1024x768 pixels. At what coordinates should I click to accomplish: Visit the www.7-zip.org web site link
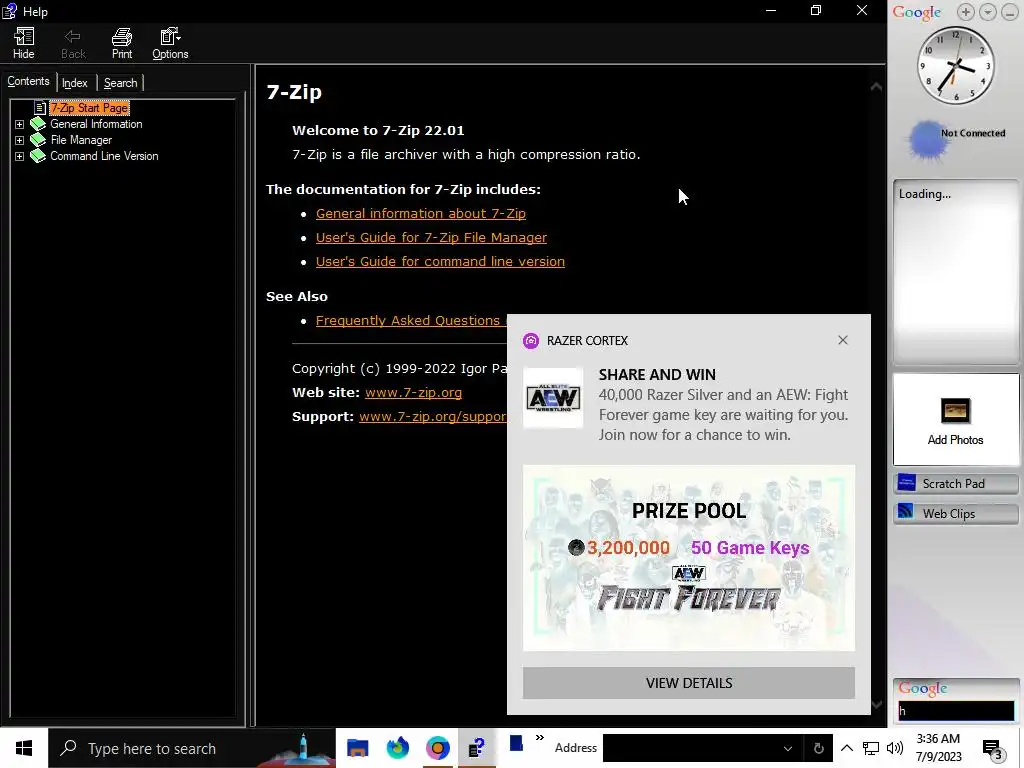(x=413, y=392)
